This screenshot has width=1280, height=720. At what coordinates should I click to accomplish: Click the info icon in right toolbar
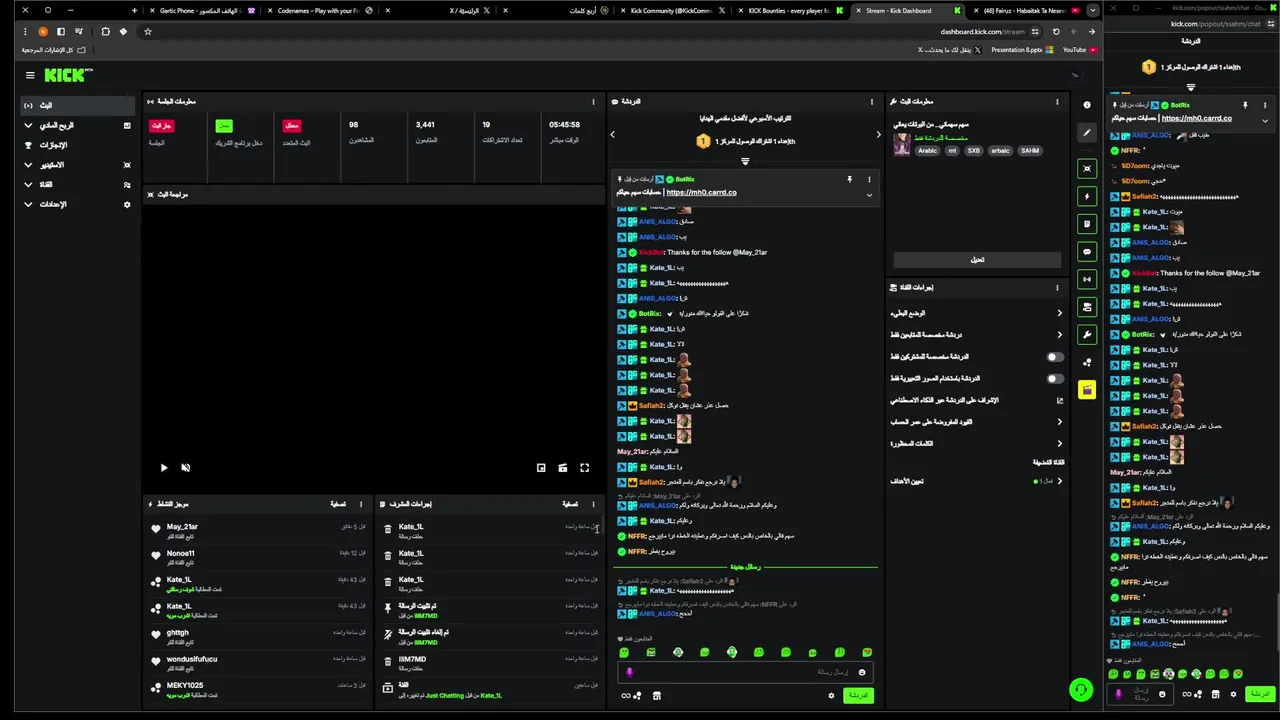pyautogui.click(x=1087, y=104)
